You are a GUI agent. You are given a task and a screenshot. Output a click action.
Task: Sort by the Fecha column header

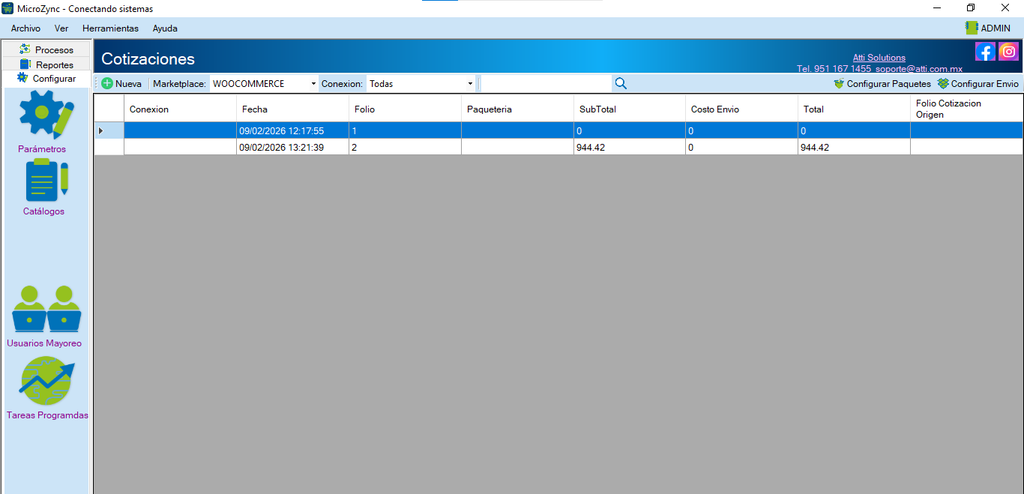click(x=293, y=109)
